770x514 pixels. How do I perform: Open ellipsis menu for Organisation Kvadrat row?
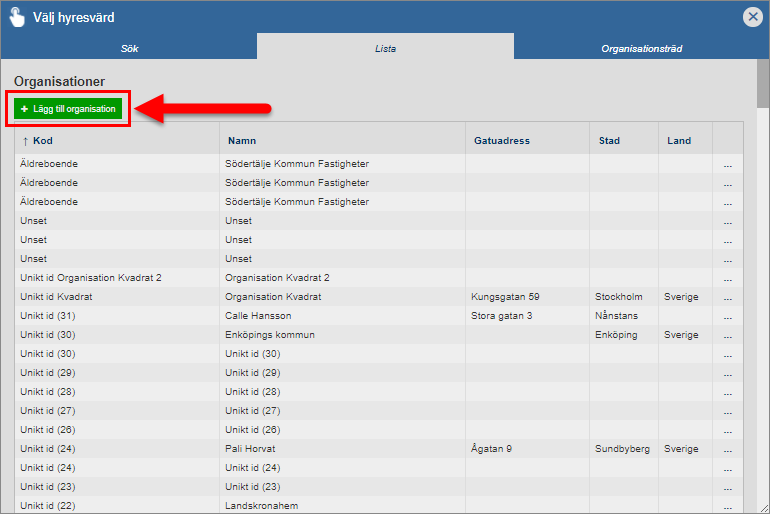[x=728, y=297]
